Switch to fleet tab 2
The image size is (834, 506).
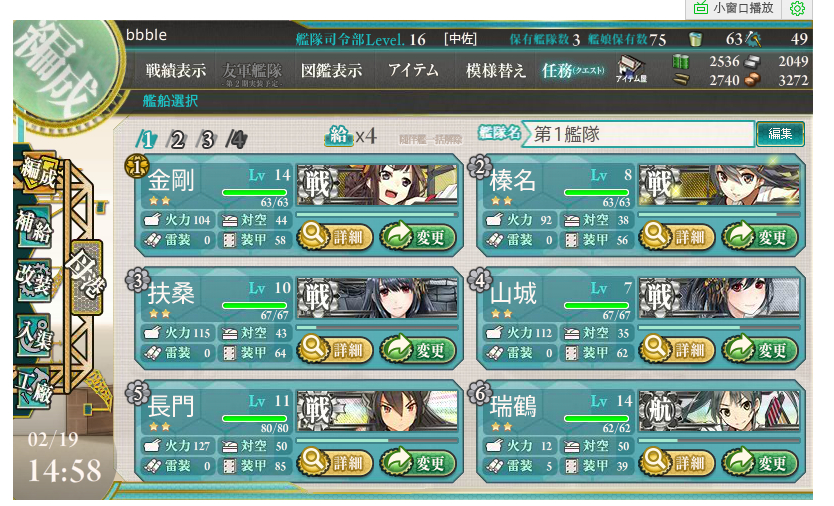click(177, 139)
